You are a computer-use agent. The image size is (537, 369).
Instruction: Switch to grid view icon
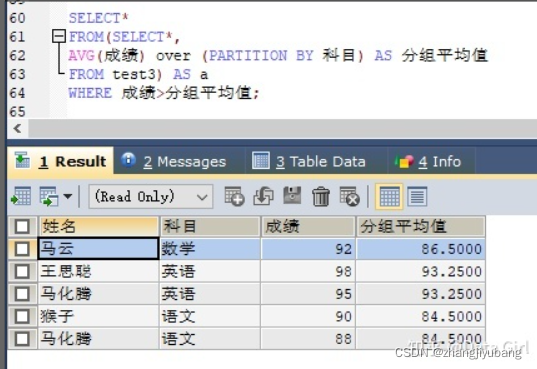pyautogui.click(x=389, y=197)
